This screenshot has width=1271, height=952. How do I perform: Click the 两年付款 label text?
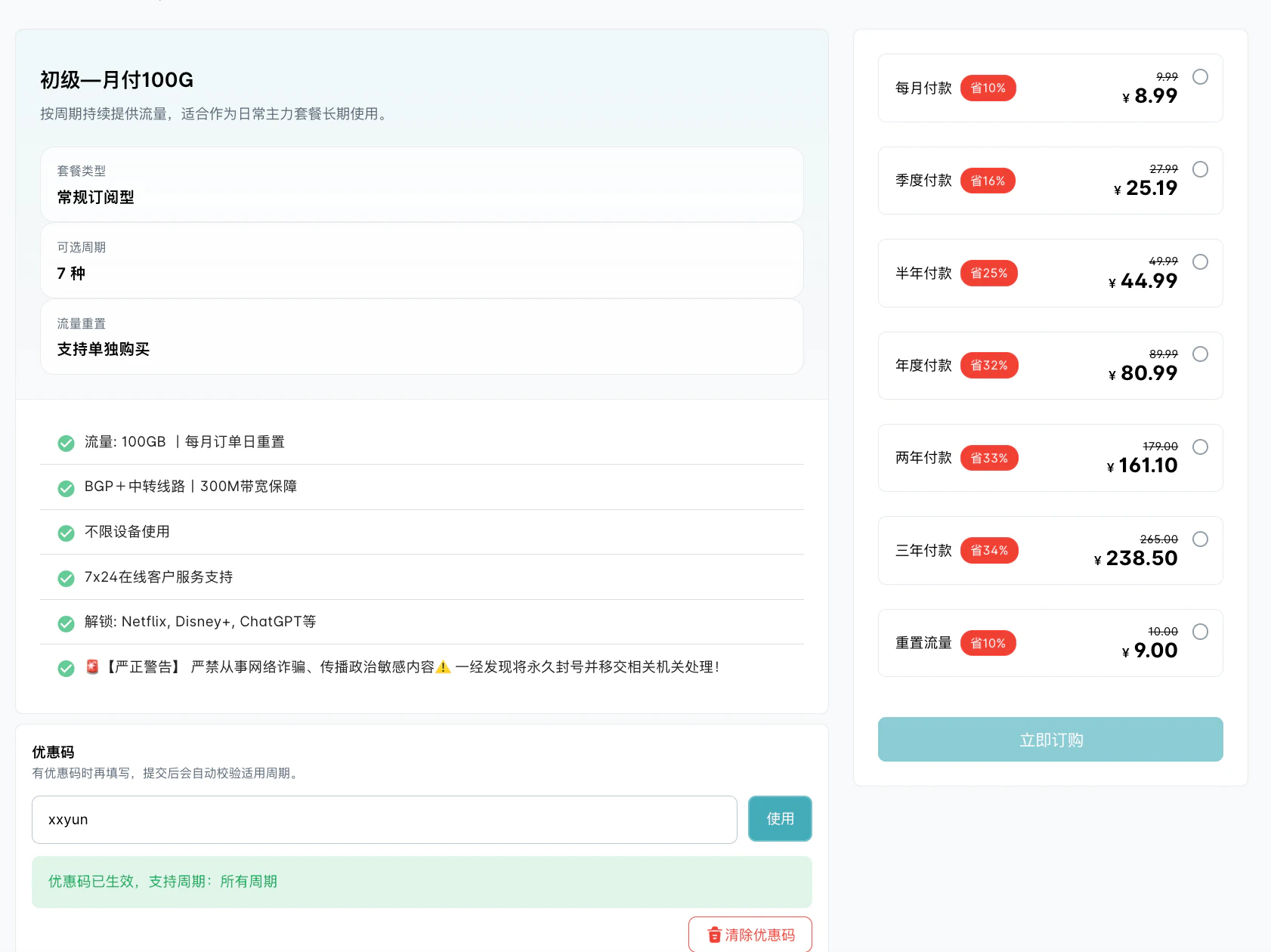[x=923, y=458]
